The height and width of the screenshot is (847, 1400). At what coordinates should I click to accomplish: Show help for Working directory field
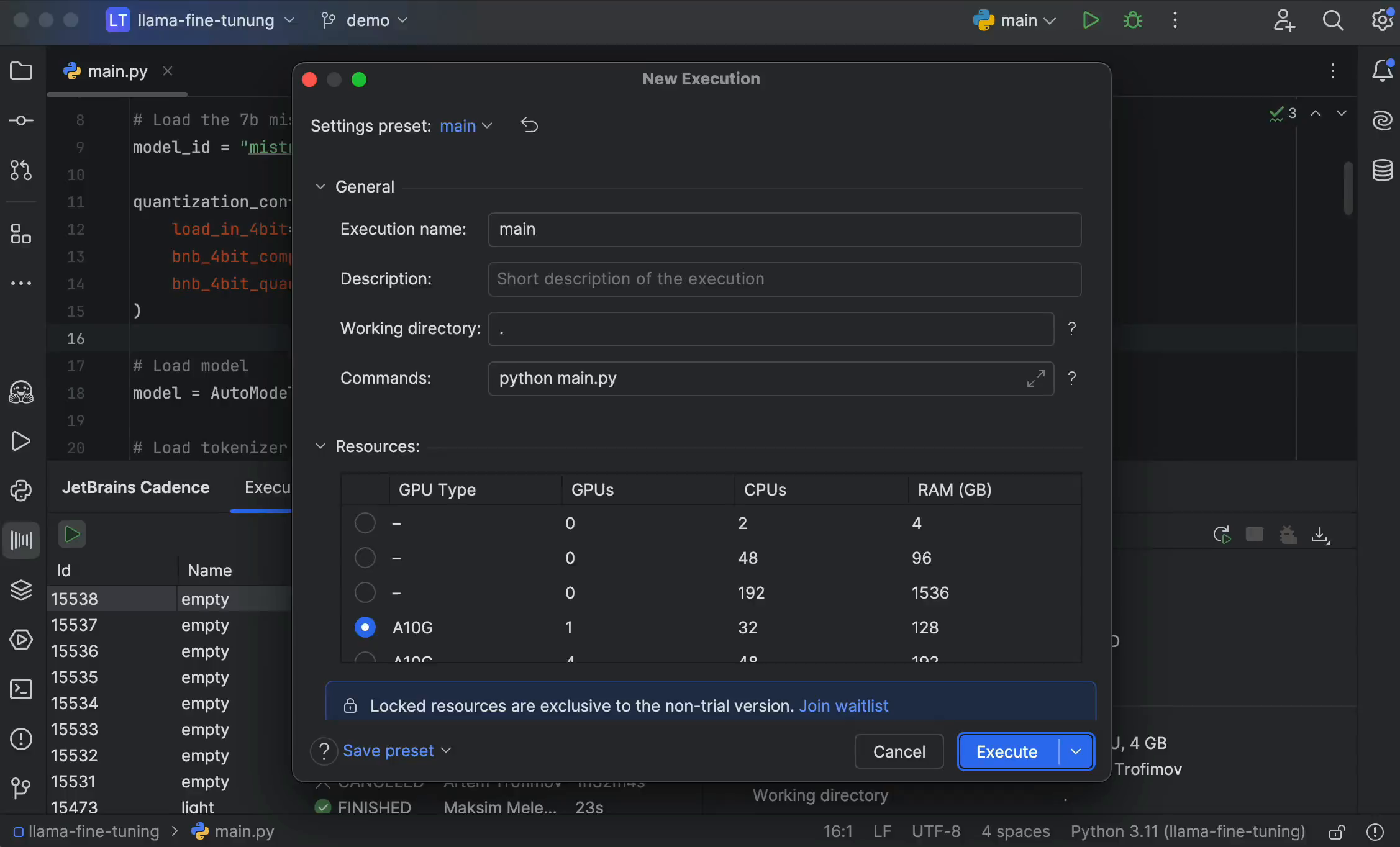point(1071,328)
